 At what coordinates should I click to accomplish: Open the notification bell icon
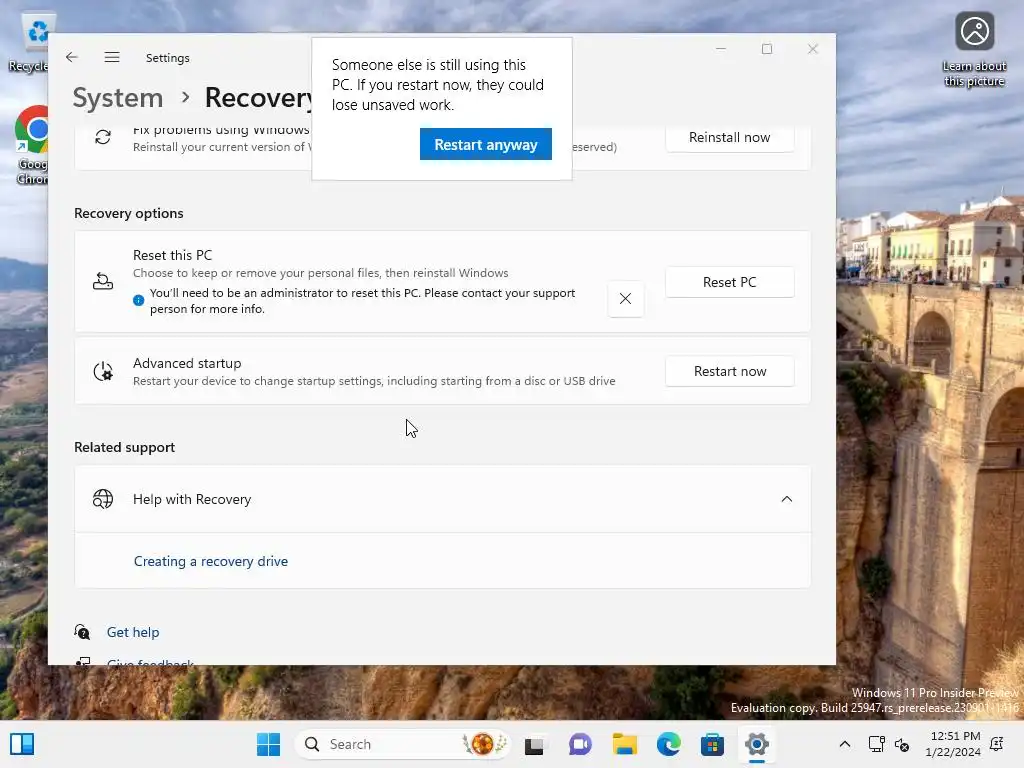pyautogui.click(x=997, y=744)
